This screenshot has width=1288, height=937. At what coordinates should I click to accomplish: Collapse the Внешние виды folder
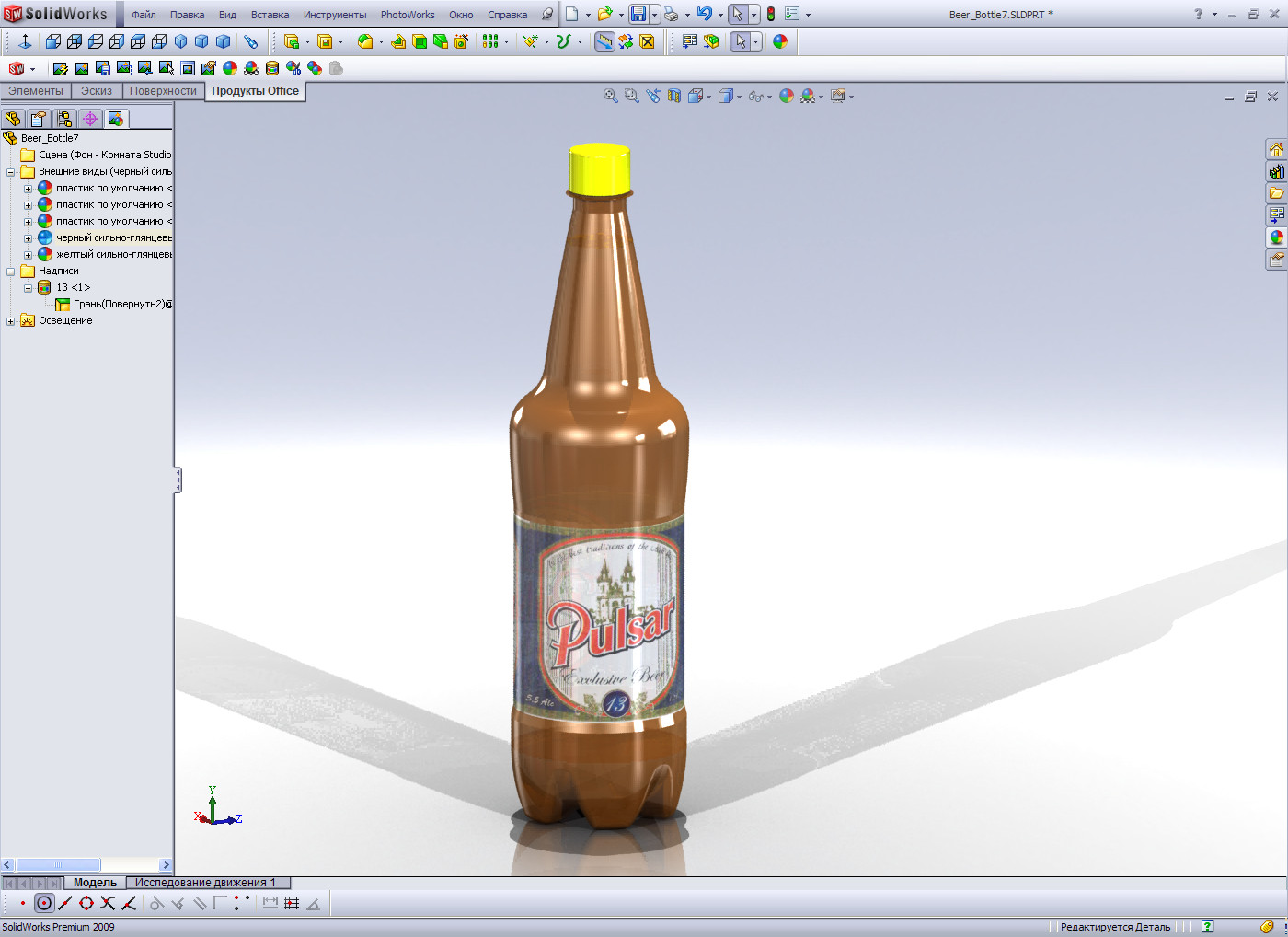[11, 172]
